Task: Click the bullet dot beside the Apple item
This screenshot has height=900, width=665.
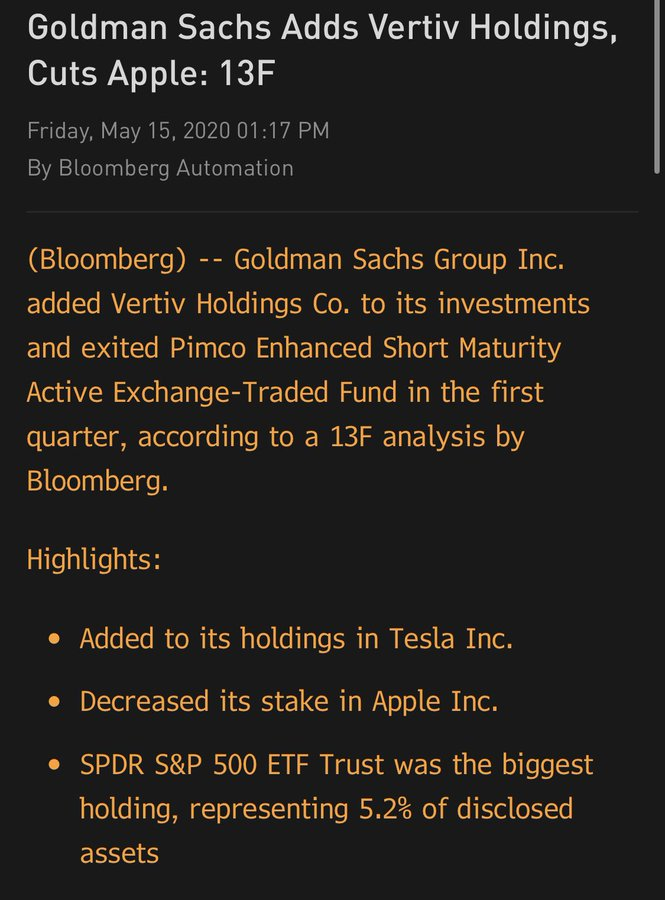Action: [x=55, y=702]
